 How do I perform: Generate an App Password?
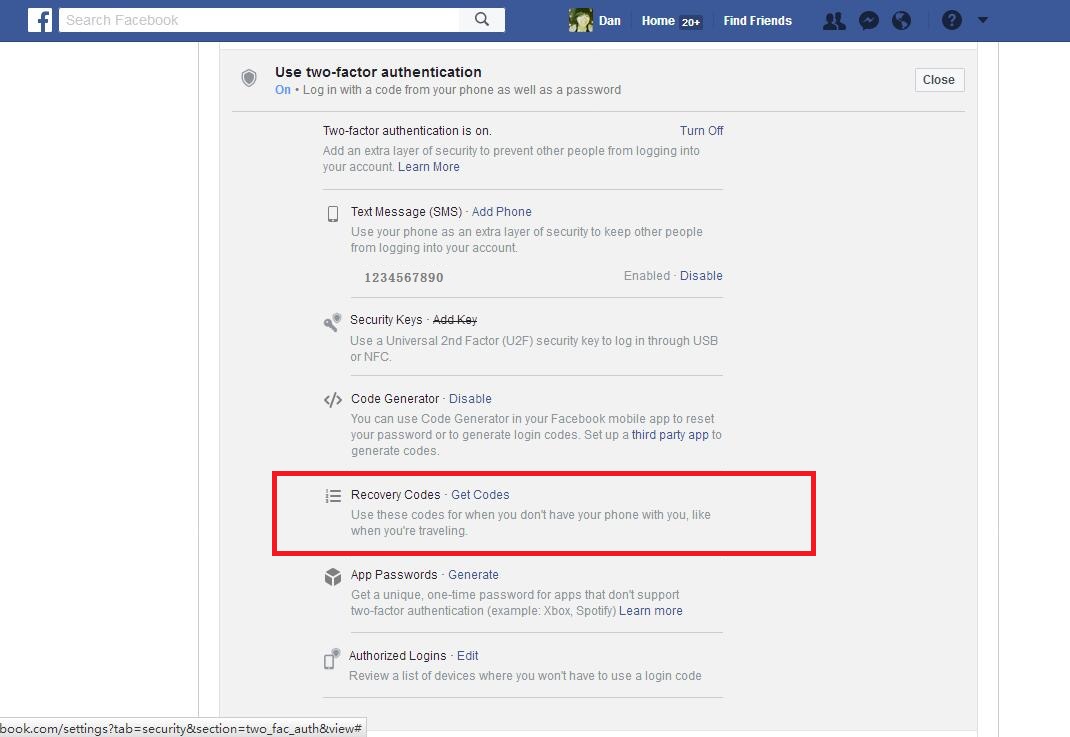(473, 575)
